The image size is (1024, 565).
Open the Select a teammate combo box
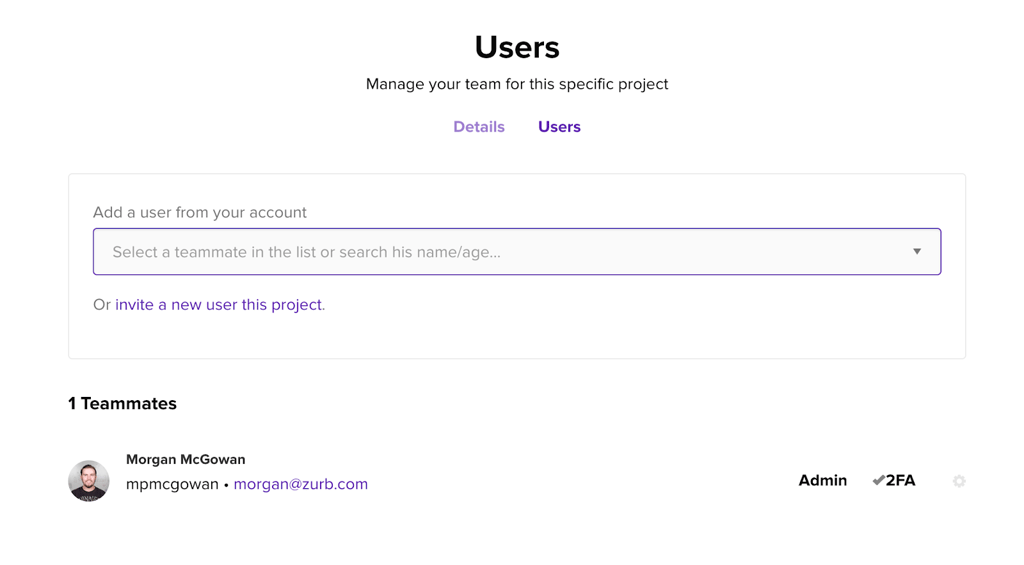(x=517, y=251)
